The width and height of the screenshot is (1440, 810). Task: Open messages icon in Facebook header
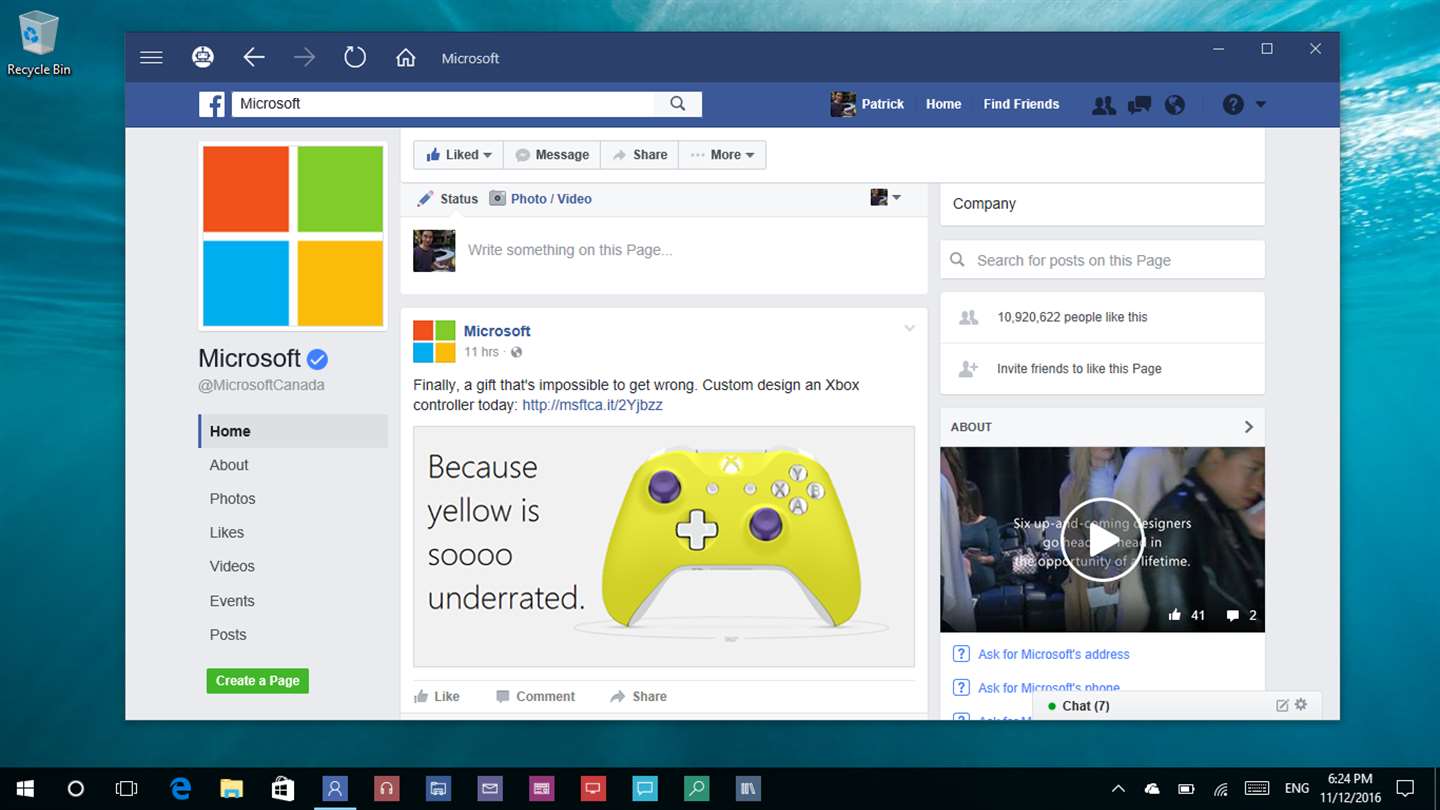(x=1139, y=104)
